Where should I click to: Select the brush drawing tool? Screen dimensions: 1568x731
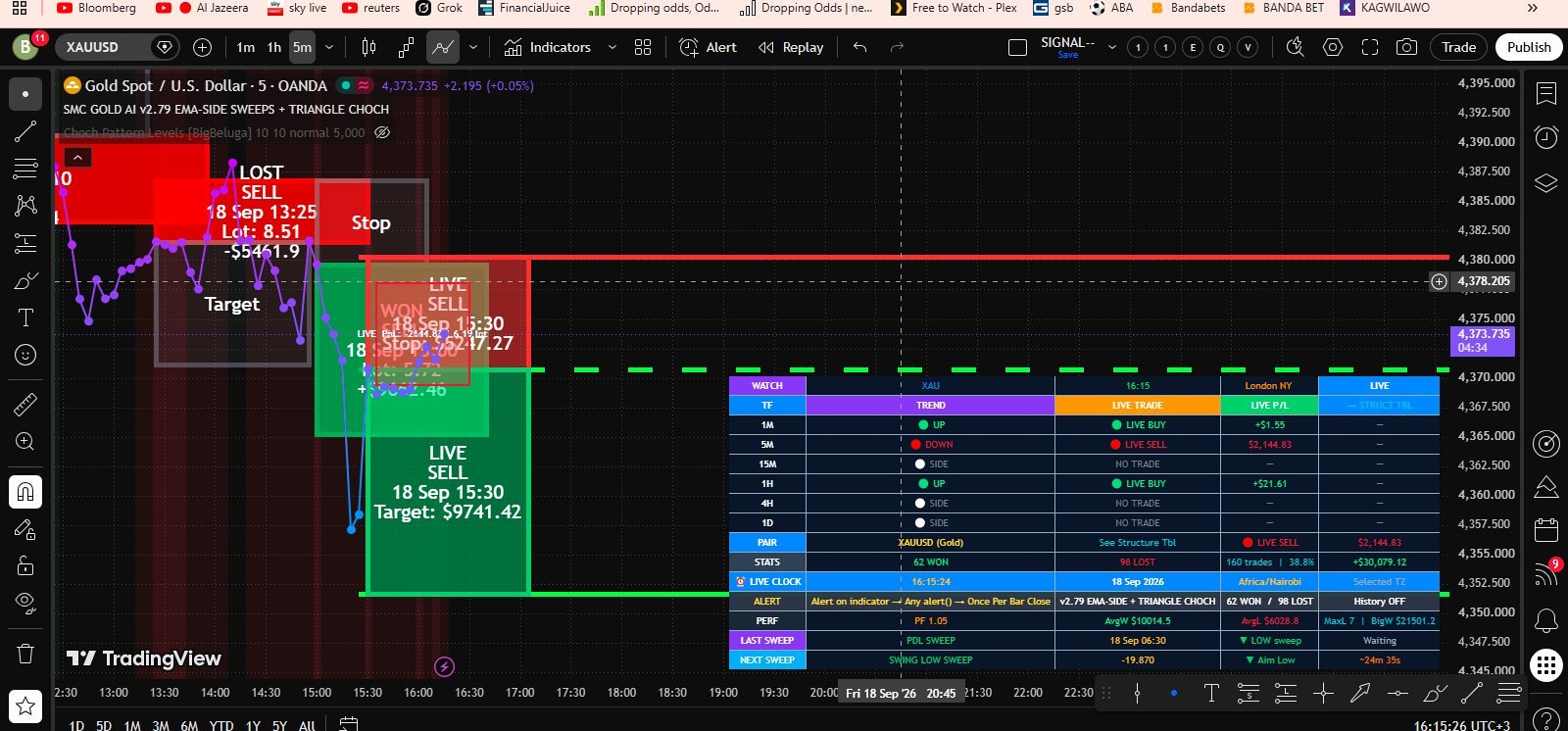click(x=25, y=281)
